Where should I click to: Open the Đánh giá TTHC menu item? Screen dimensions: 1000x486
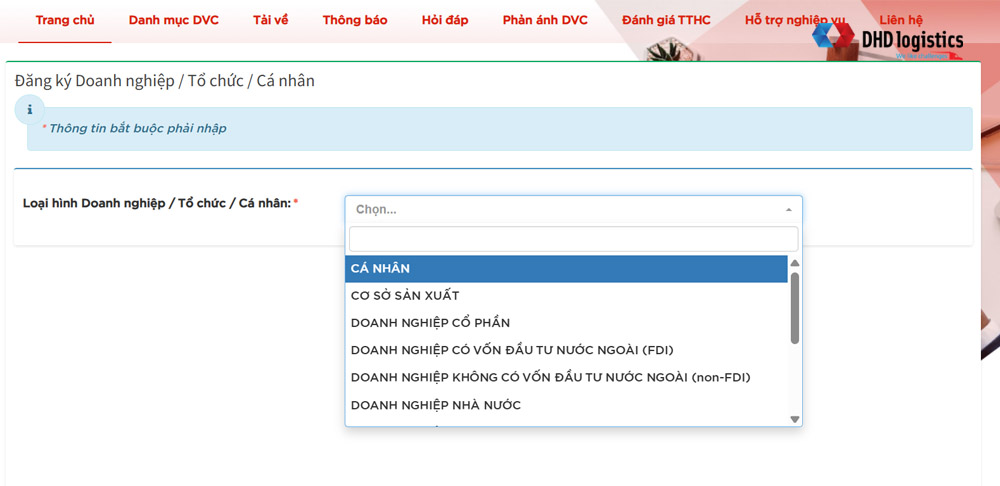click(666, 20)
